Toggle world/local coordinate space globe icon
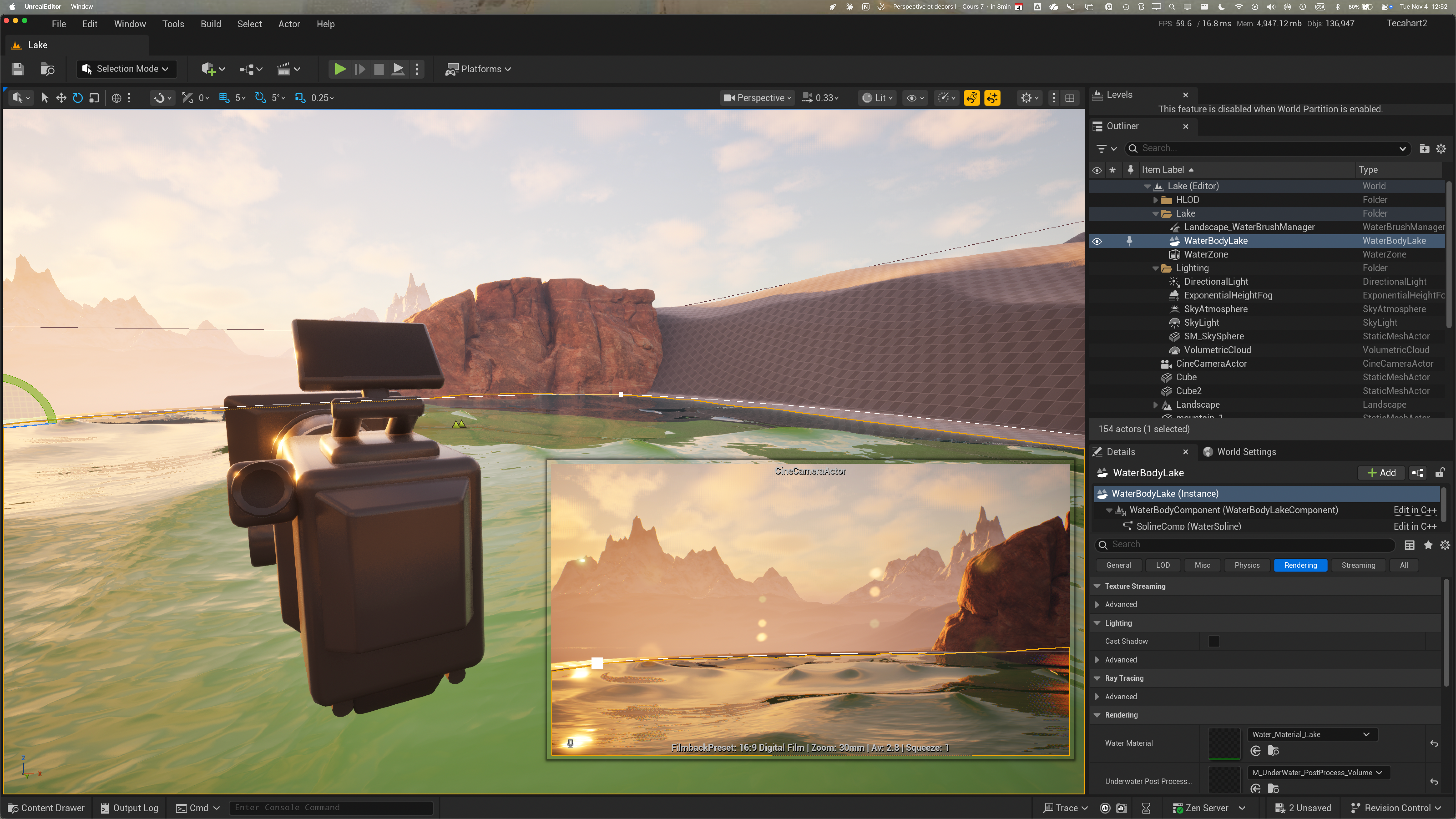The height and width of the screenshot is (819, 1456). pos(116,98)
